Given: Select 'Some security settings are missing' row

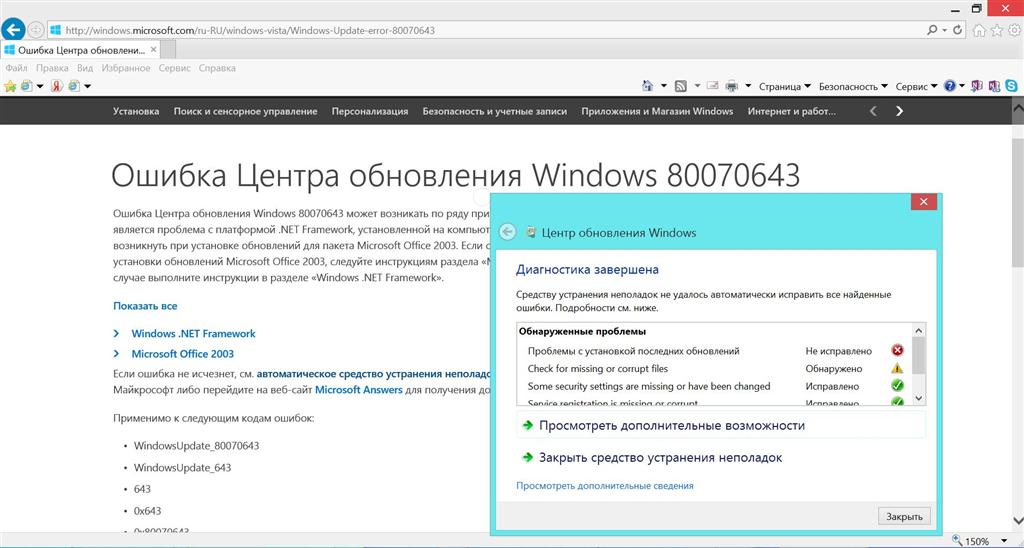Looking at the screenshot, I should tap(715, 386).
